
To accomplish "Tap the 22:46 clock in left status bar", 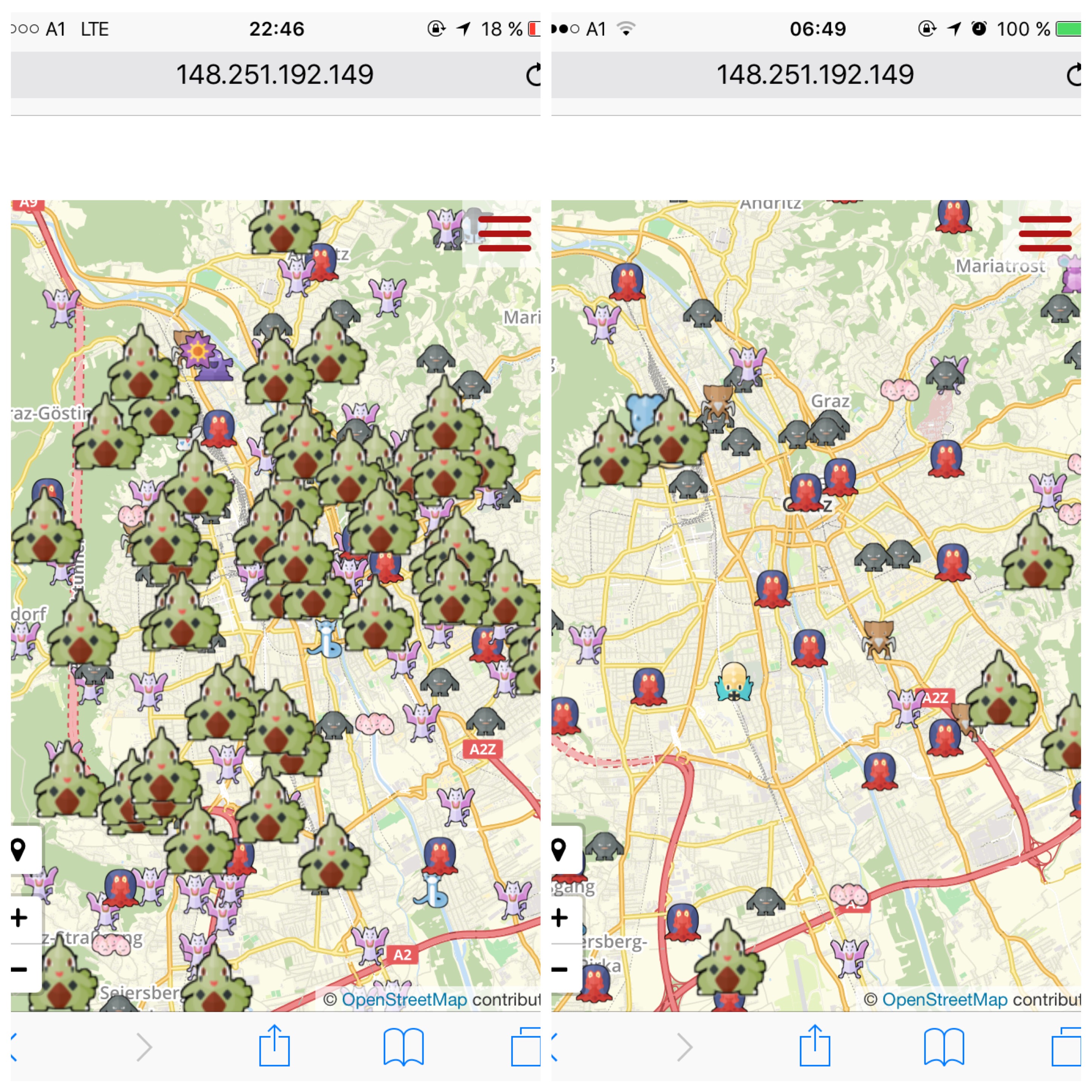I will click(x=277, y=29).
